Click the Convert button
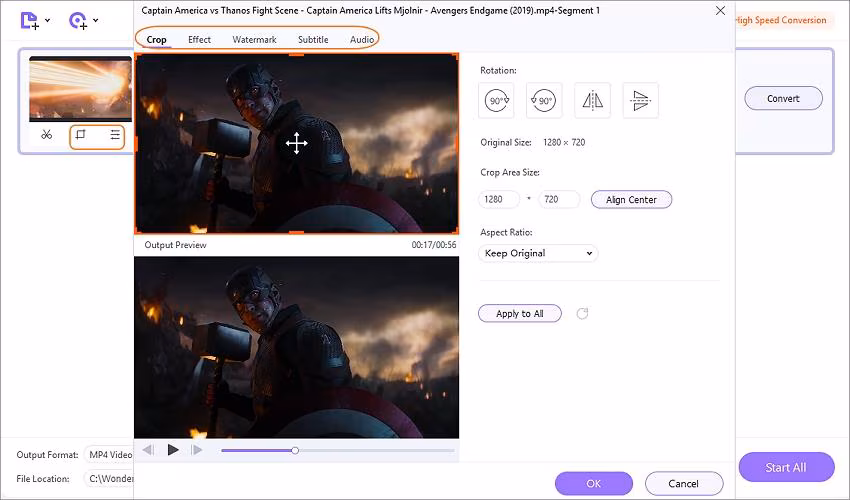 pyautogui.click(x=783, y=98)
